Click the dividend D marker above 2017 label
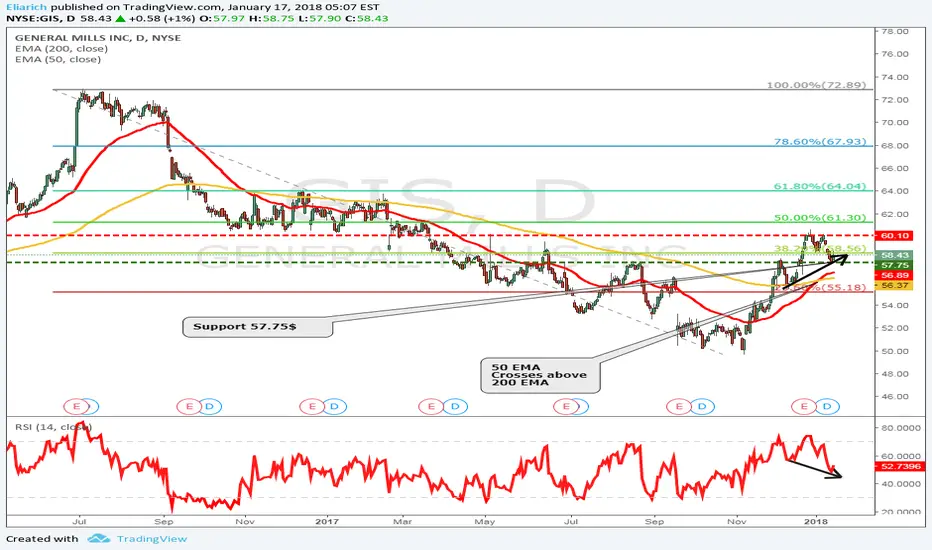 point(334,407)
